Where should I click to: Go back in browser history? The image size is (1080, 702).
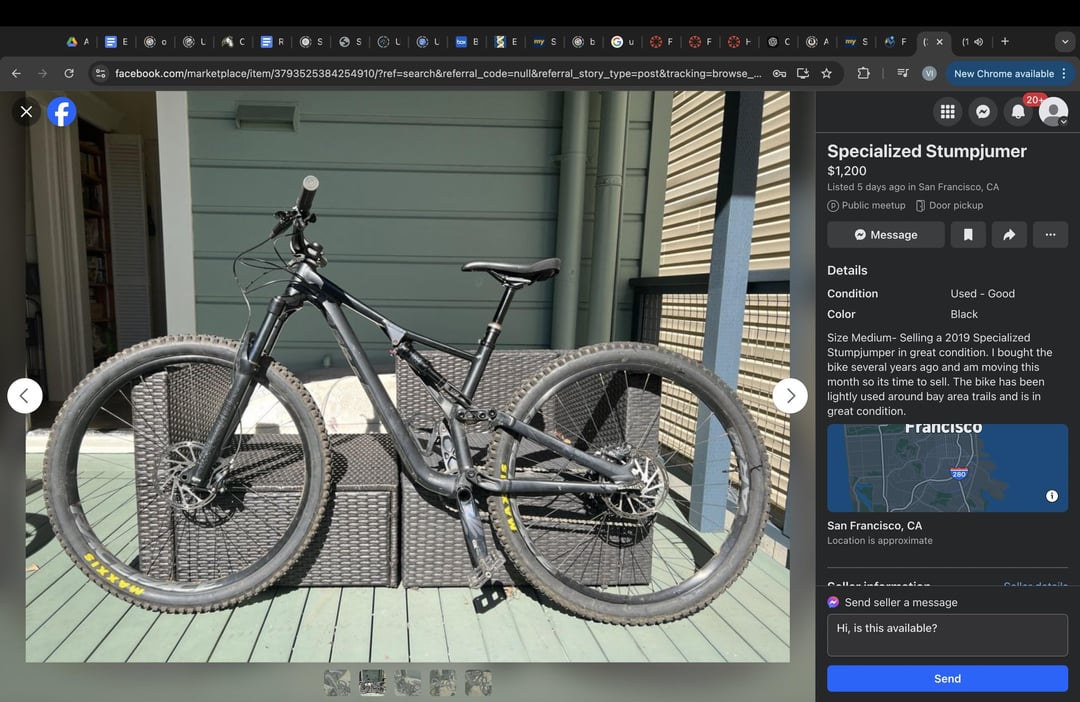pos(17,73)
